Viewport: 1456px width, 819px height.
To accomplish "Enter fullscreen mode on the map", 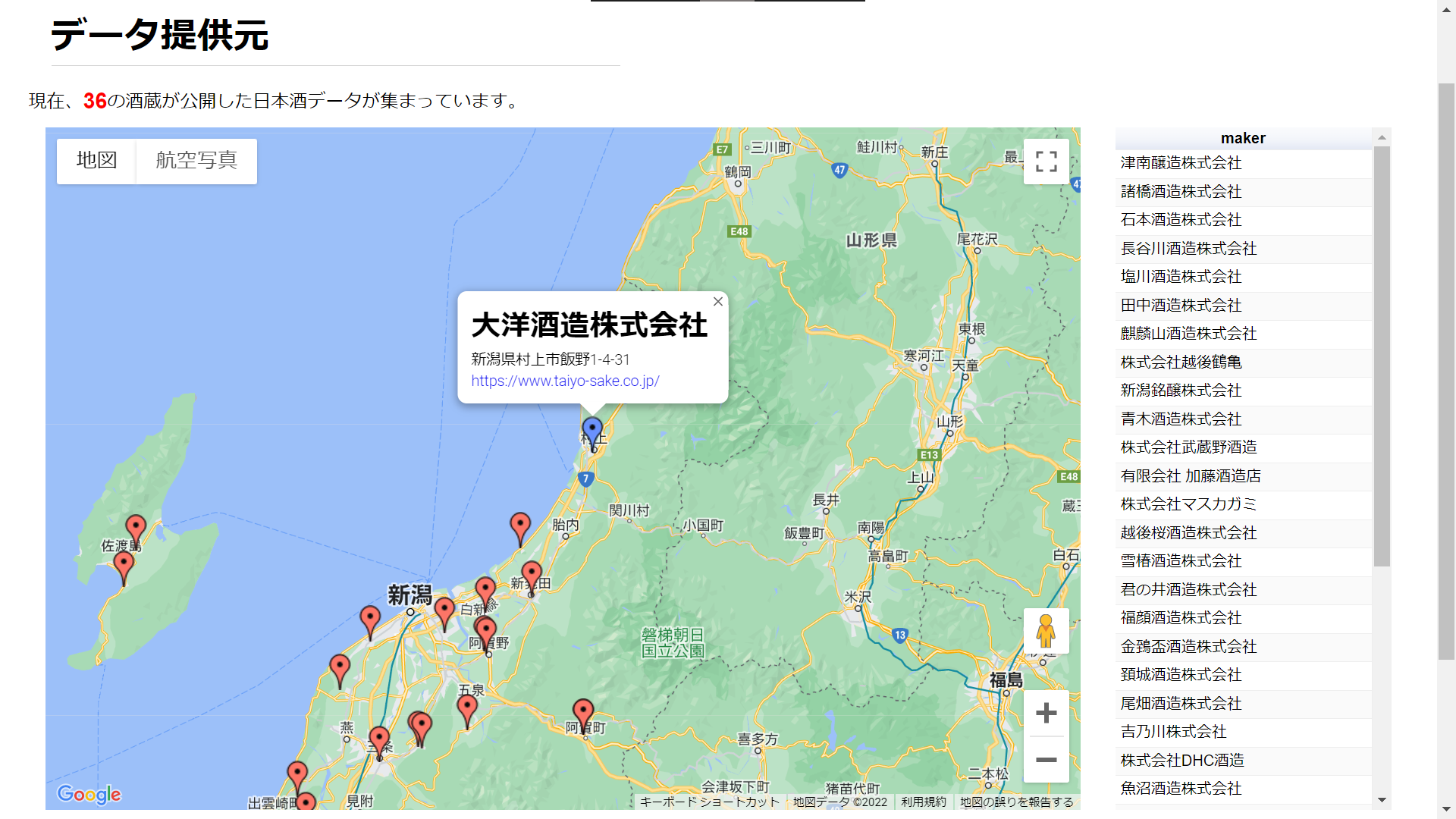I will click(x=1046, y=162).
